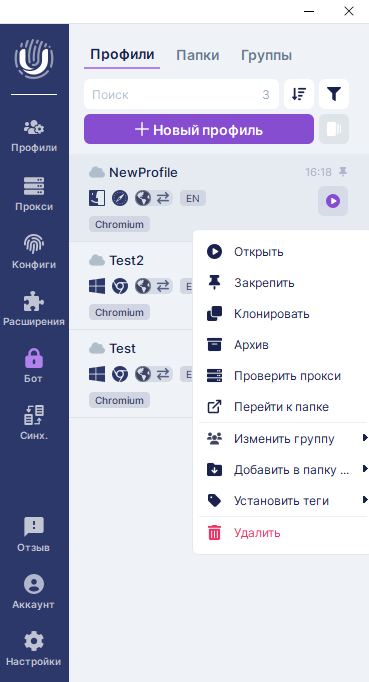Click NewProfile's pin icon
Image resolution: width=369 pixels, height=682 pixels.
(x=343, y=172)
